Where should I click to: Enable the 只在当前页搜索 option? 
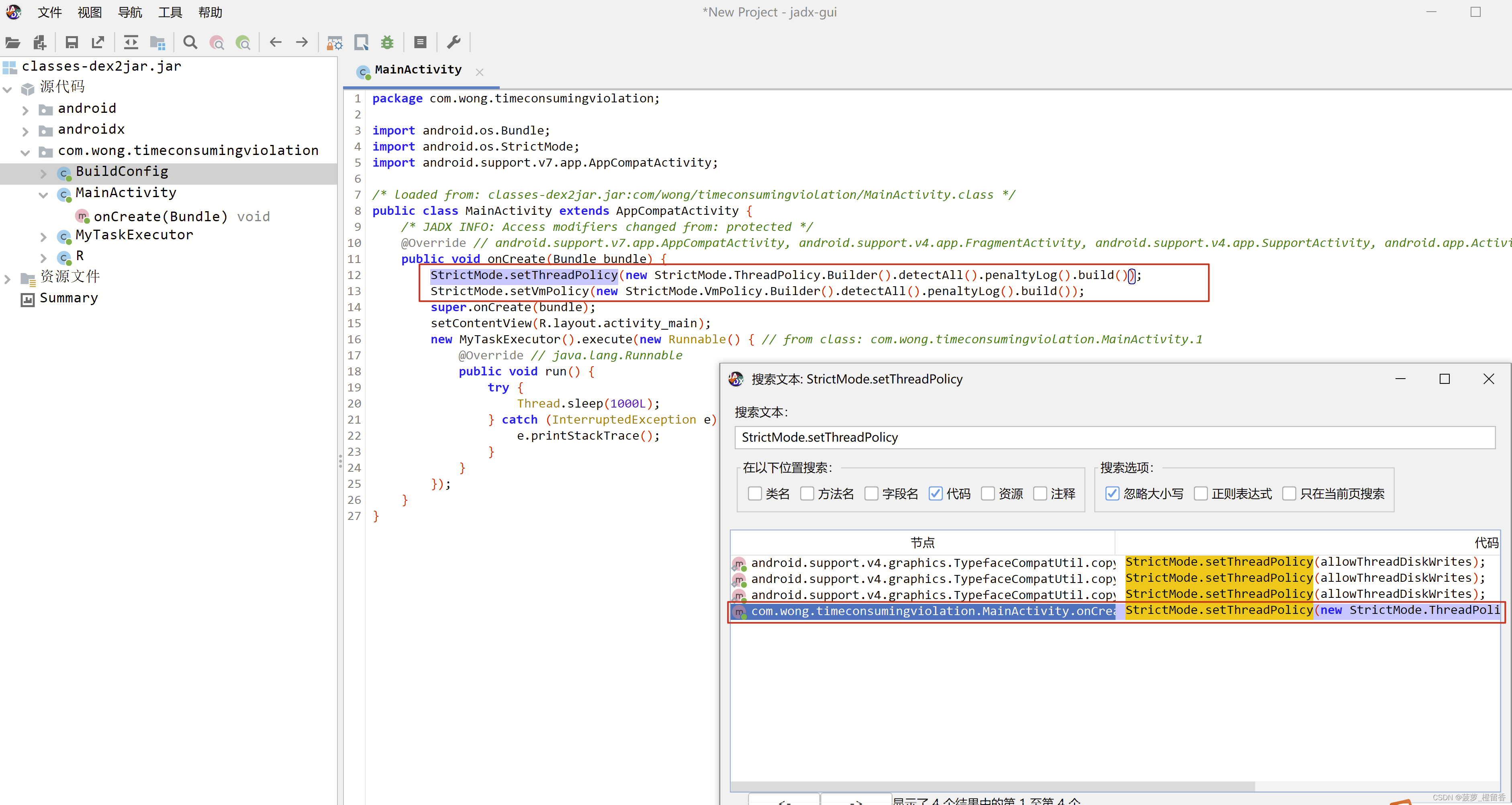1289,493
